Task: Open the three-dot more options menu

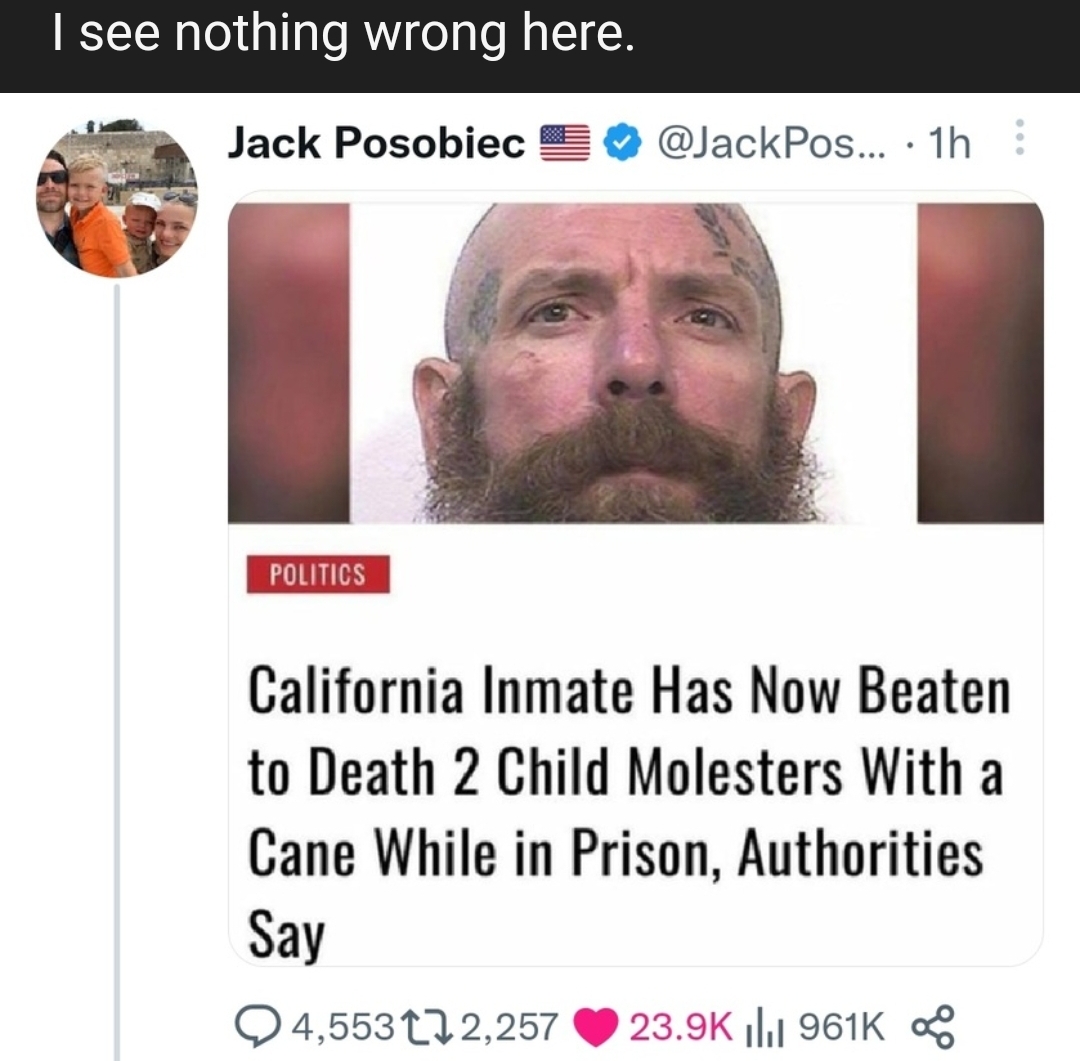Action: coord(1020,137)
